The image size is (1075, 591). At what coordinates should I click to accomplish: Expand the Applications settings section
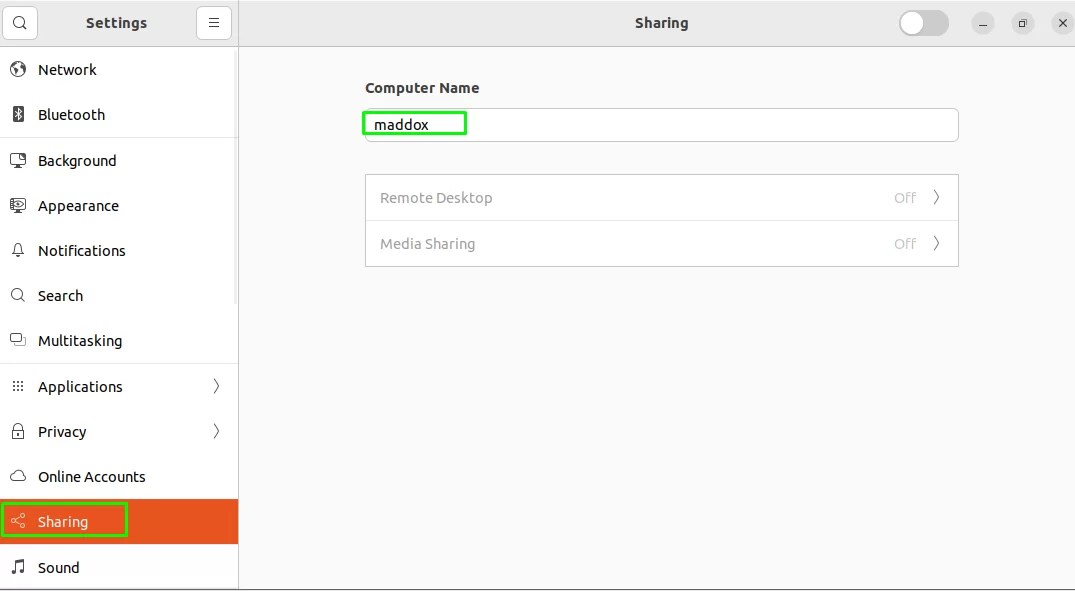point(216,386)
